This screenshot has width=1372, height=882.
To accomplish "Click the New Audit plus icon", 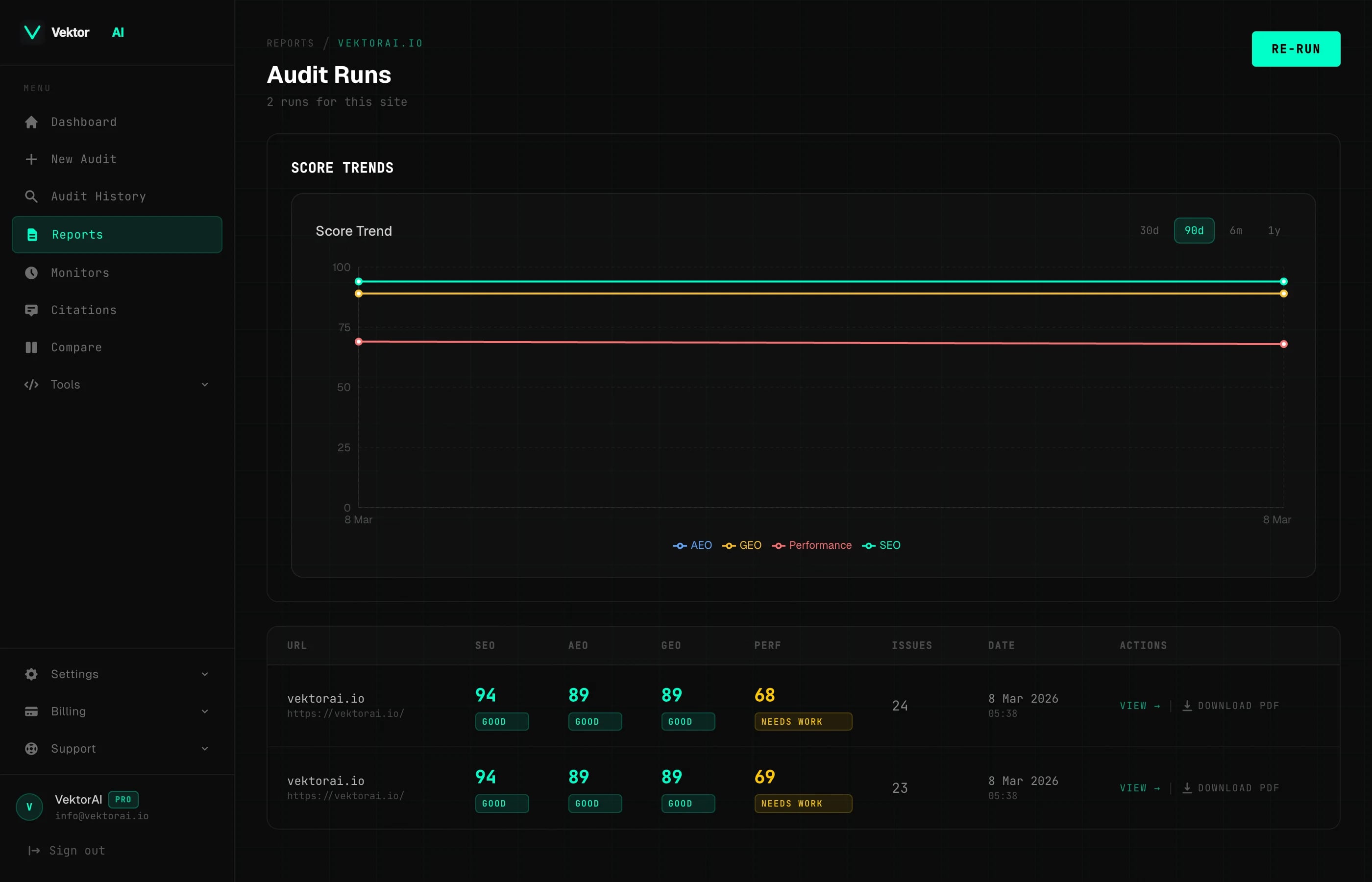I will (31, 159).
